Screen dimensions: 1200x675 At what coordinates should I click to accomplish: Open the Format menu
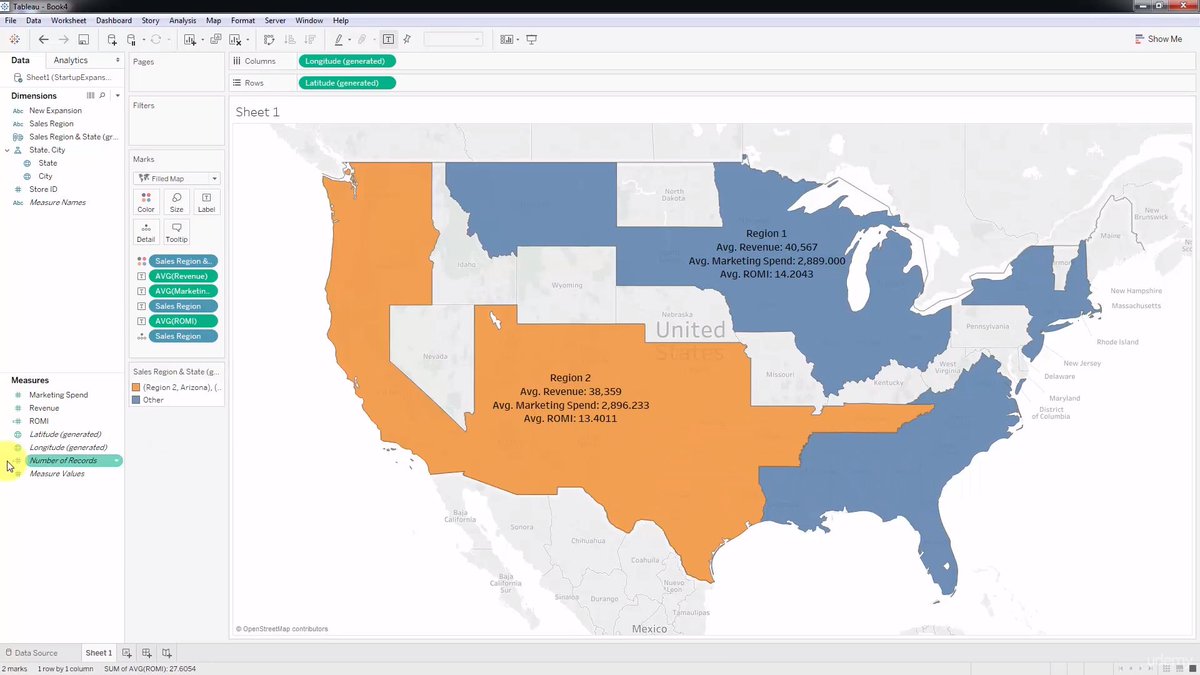point(243,20)
